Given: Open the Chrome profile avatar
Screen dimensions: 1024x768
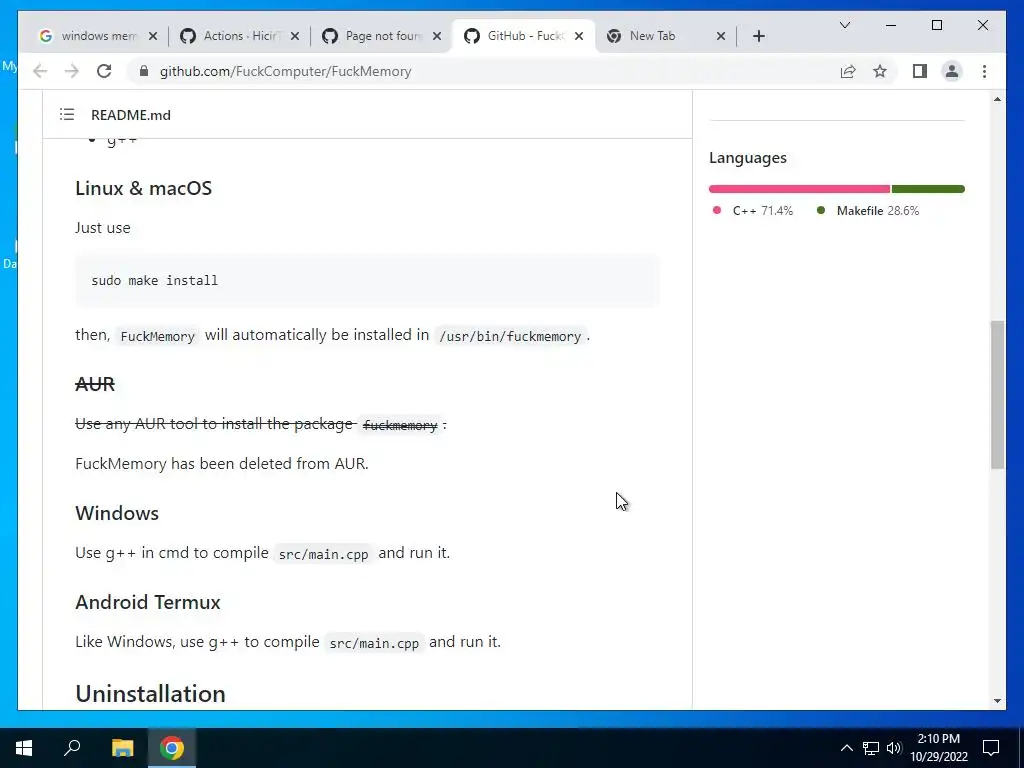Looking at the screenshot, I should pos(952,71).
